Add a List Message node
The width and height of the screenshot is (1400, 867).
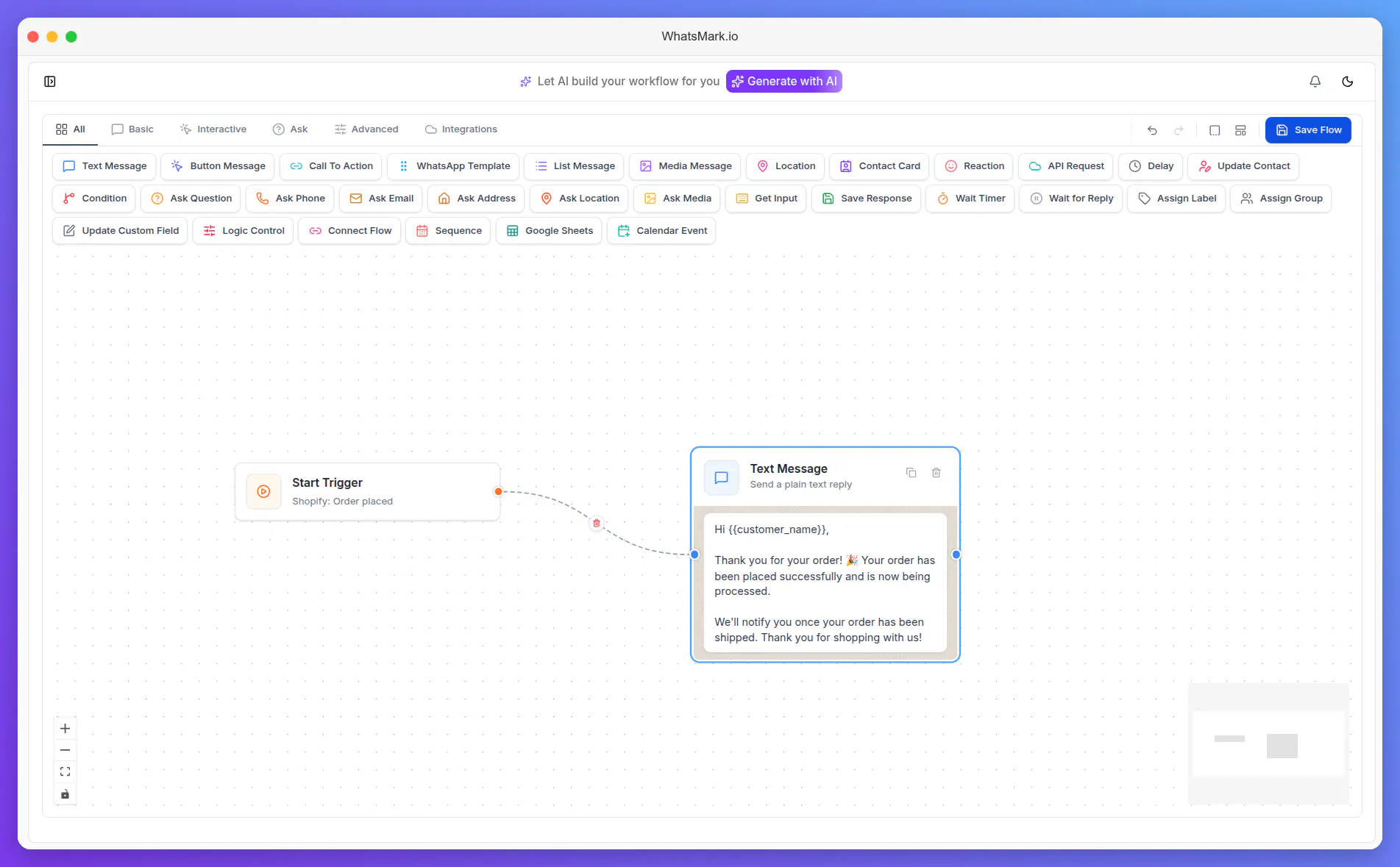575,166
